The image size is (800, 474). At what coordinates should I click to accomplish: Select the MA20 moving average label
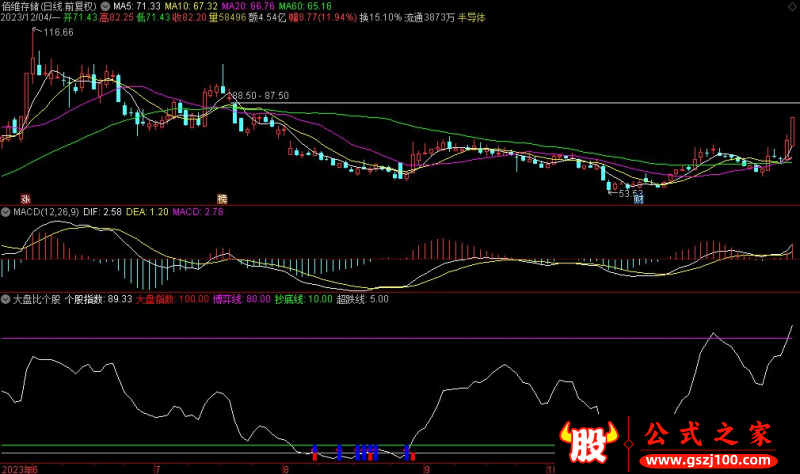(258, 5)
